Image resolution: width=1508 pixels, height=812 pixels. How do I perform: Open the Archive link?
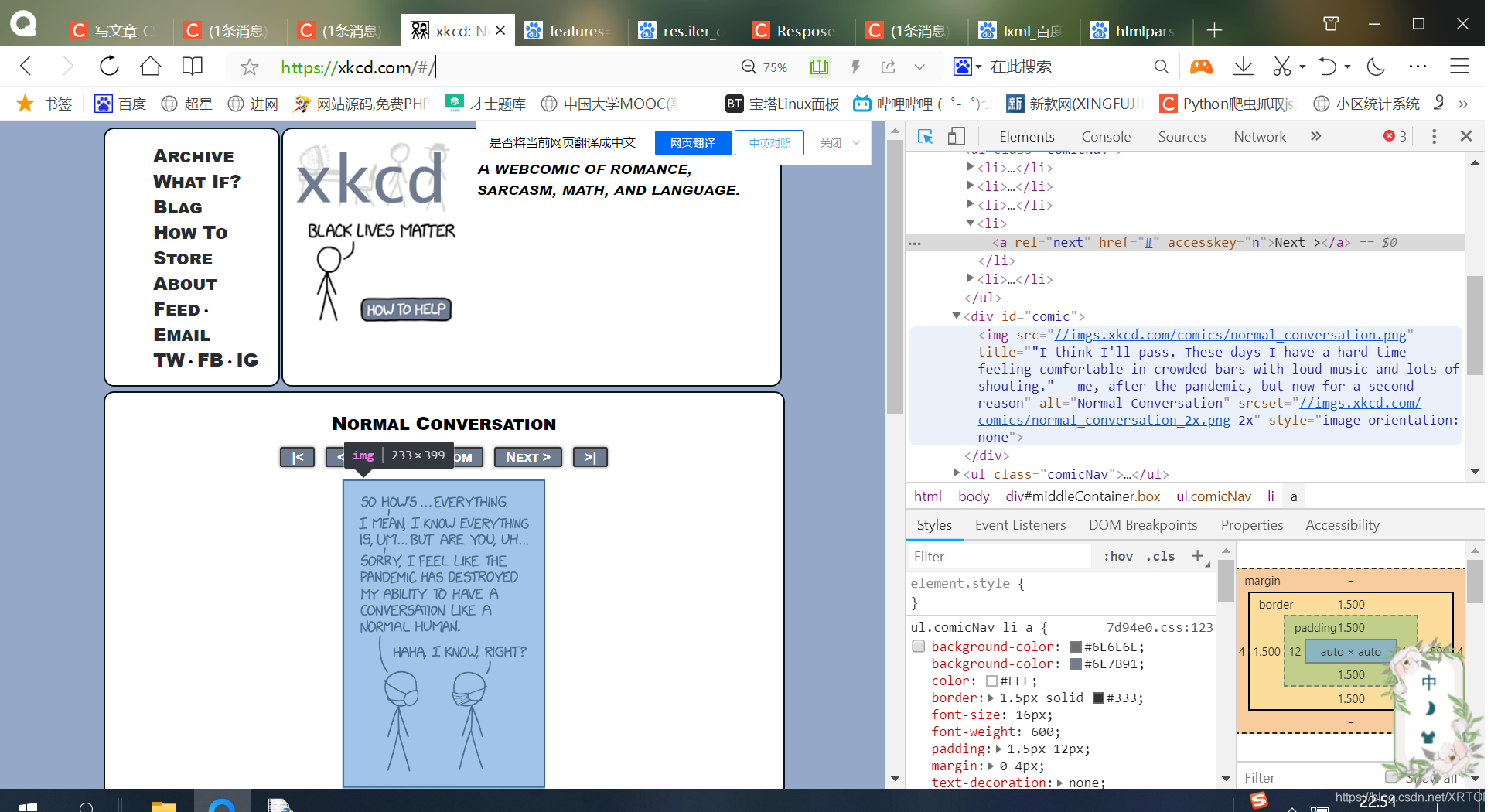pos(193,156)
